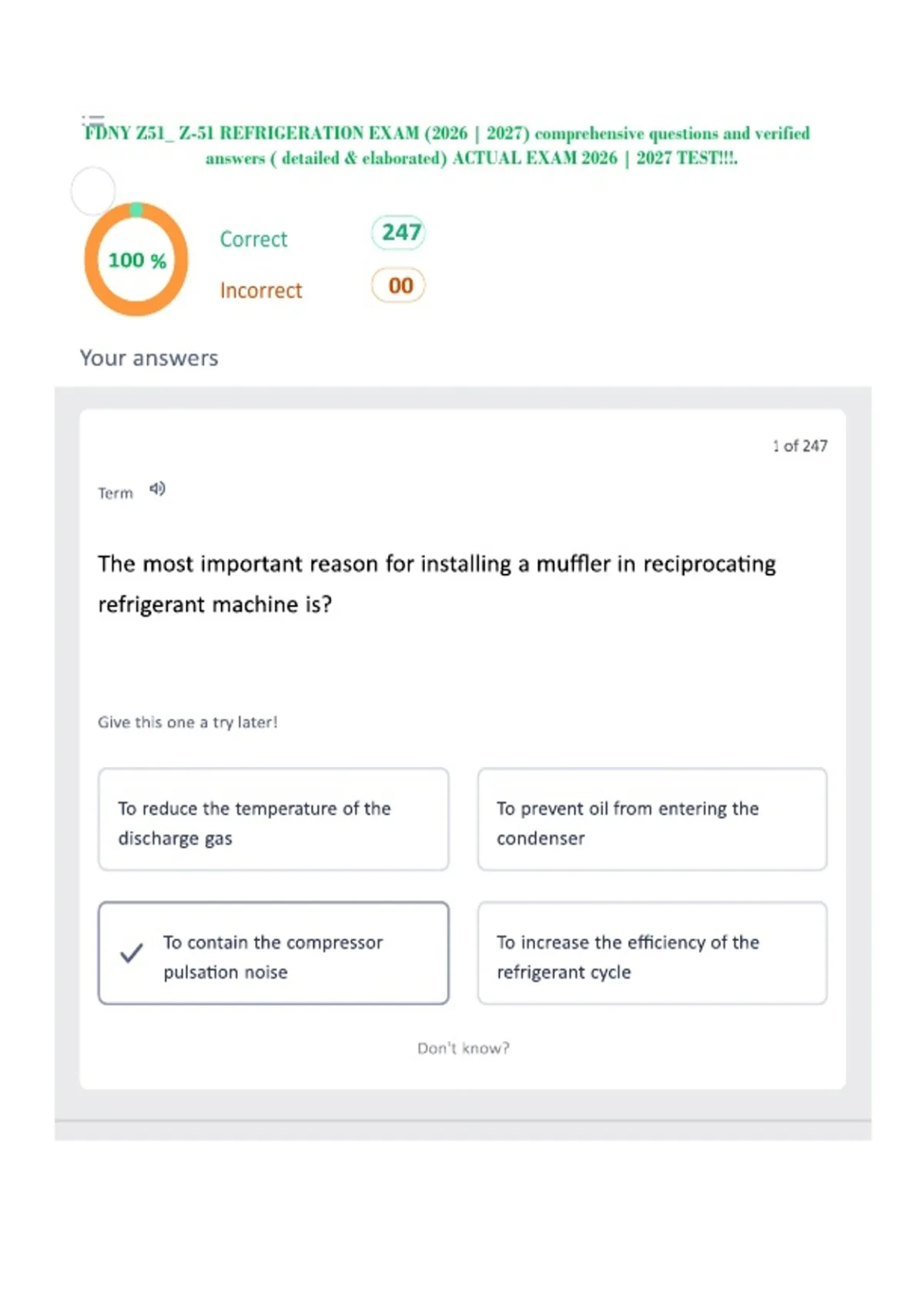924x1309 pixels.
Task: Click the '1 of 247' counter
Action: [800, 446]
